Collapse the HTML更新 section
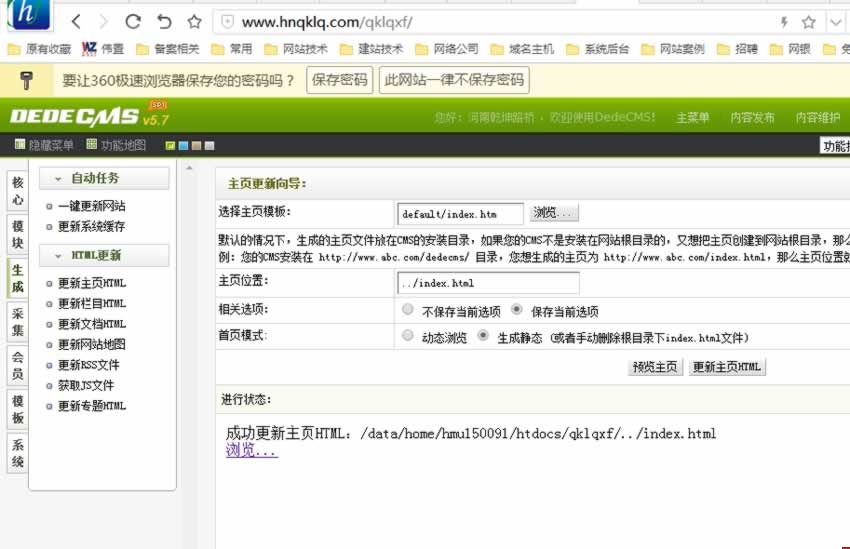The height and width of the screenshot is (549, 850). (x=59, y=256)
